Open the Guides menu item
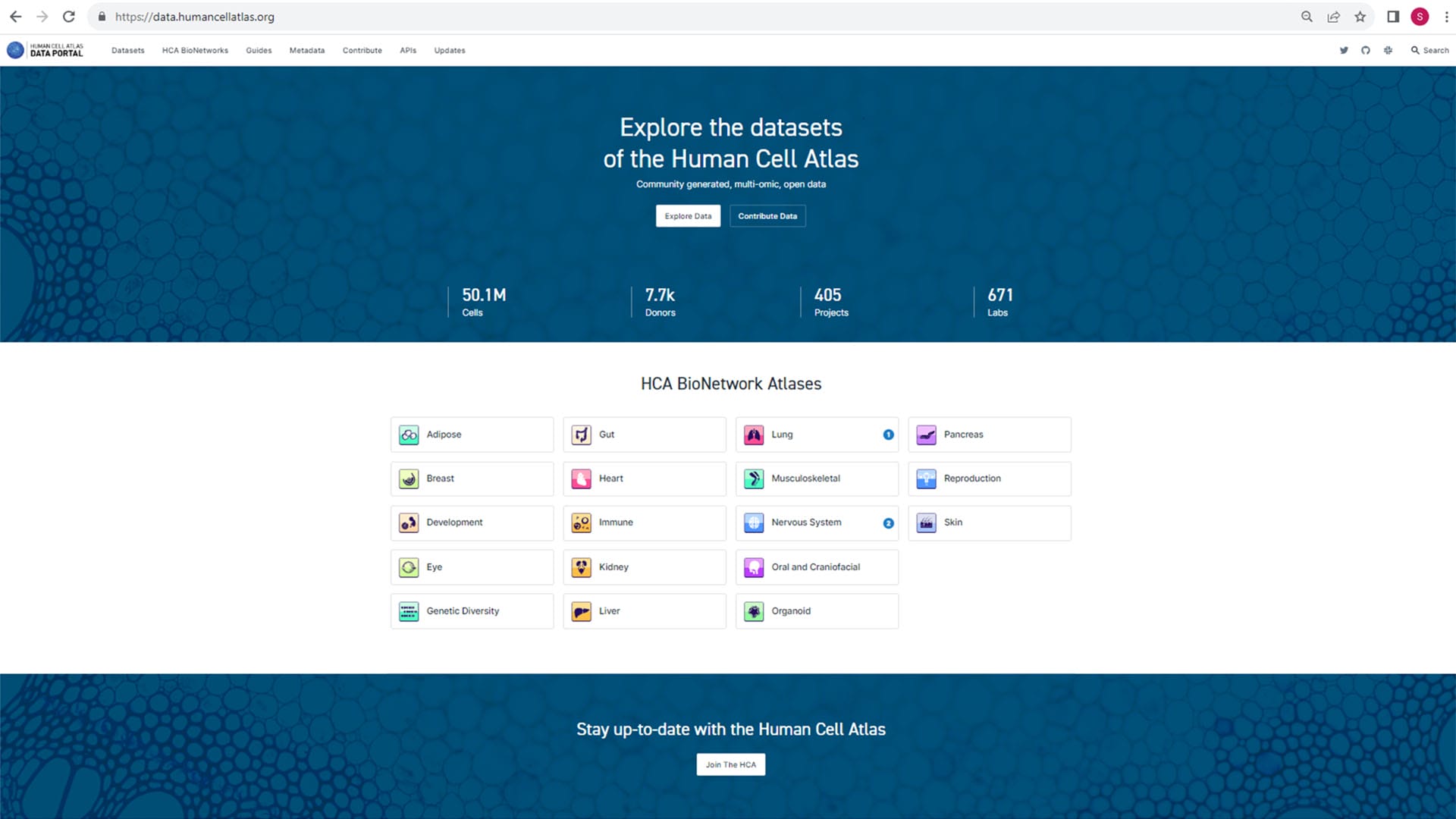The width and height of the screenshot is (1456, 819). point(259,51)
